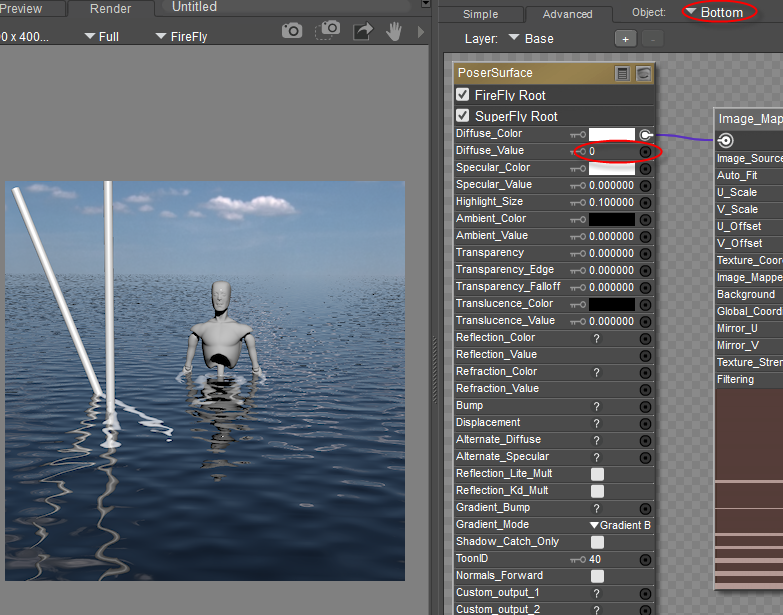
Task: Click the Specular_Color connector plug icon
Action: (x=645, y=168)
